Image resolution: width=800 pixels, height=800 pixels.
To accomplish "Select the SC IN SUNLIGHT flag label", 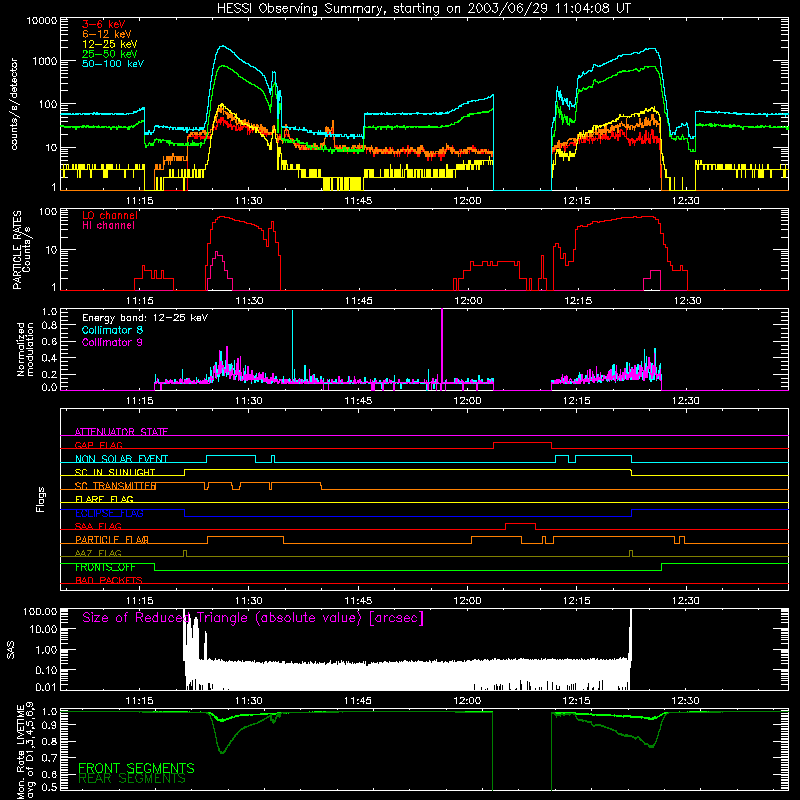I will (x=115, y=472).
